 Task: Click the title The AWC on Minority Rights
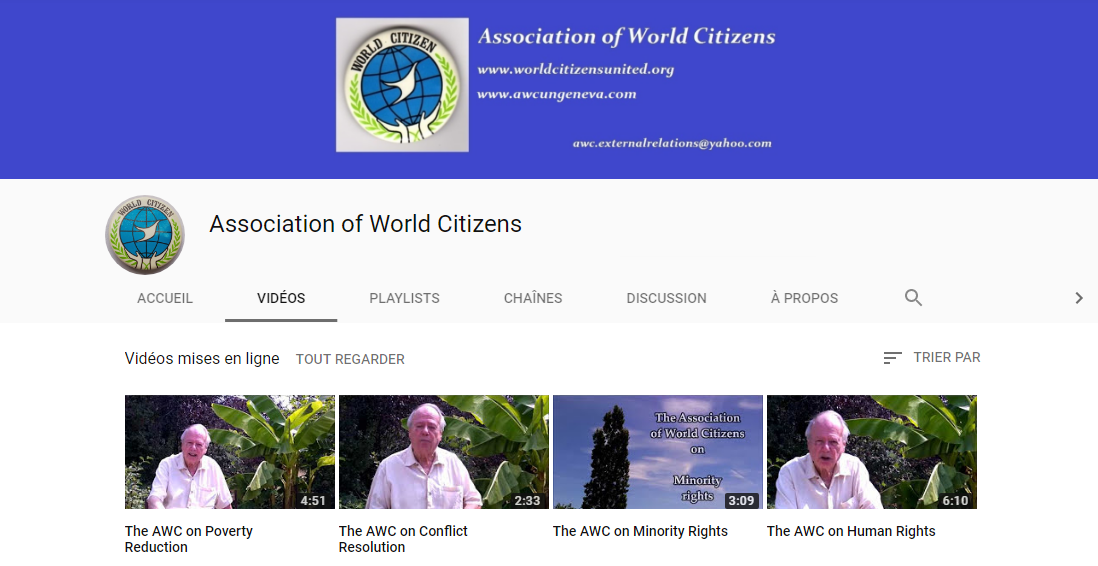click(x=640, y=531)
